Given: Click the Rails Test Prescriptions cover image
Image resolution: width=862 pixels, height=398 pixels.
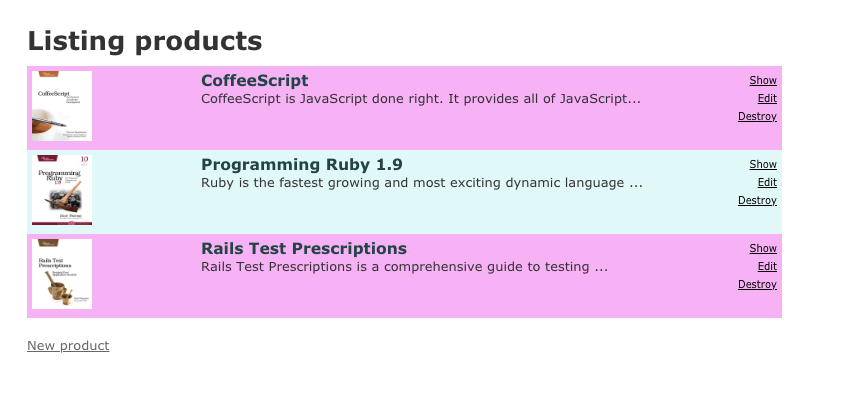Looking at the screenshot, I should 62,274.
